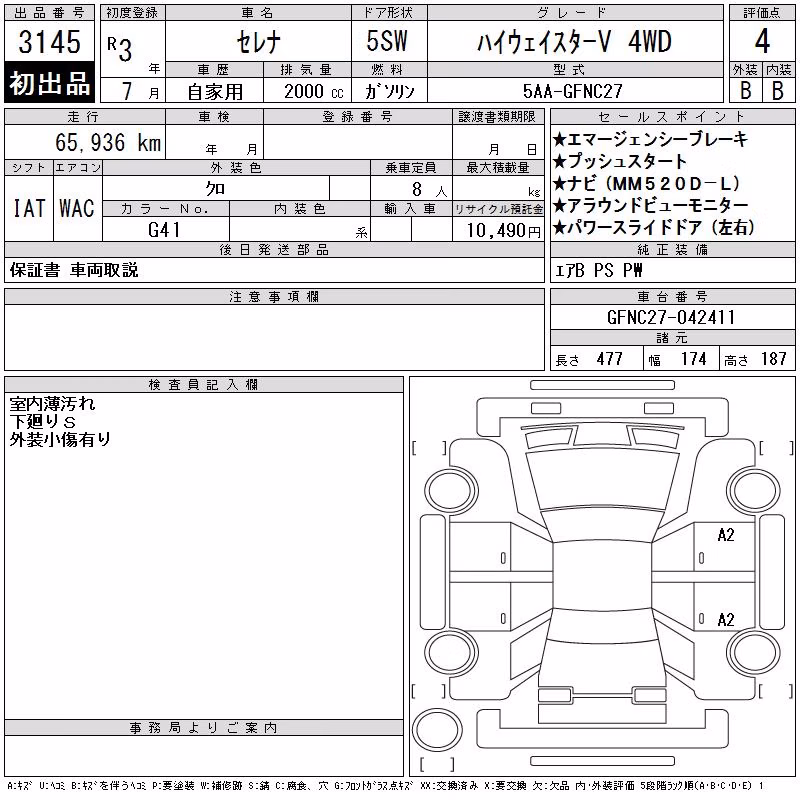Click the recycle deposit 10,490円 cell
This screenshot has height=800, width=800.
(x=498, y=230)
